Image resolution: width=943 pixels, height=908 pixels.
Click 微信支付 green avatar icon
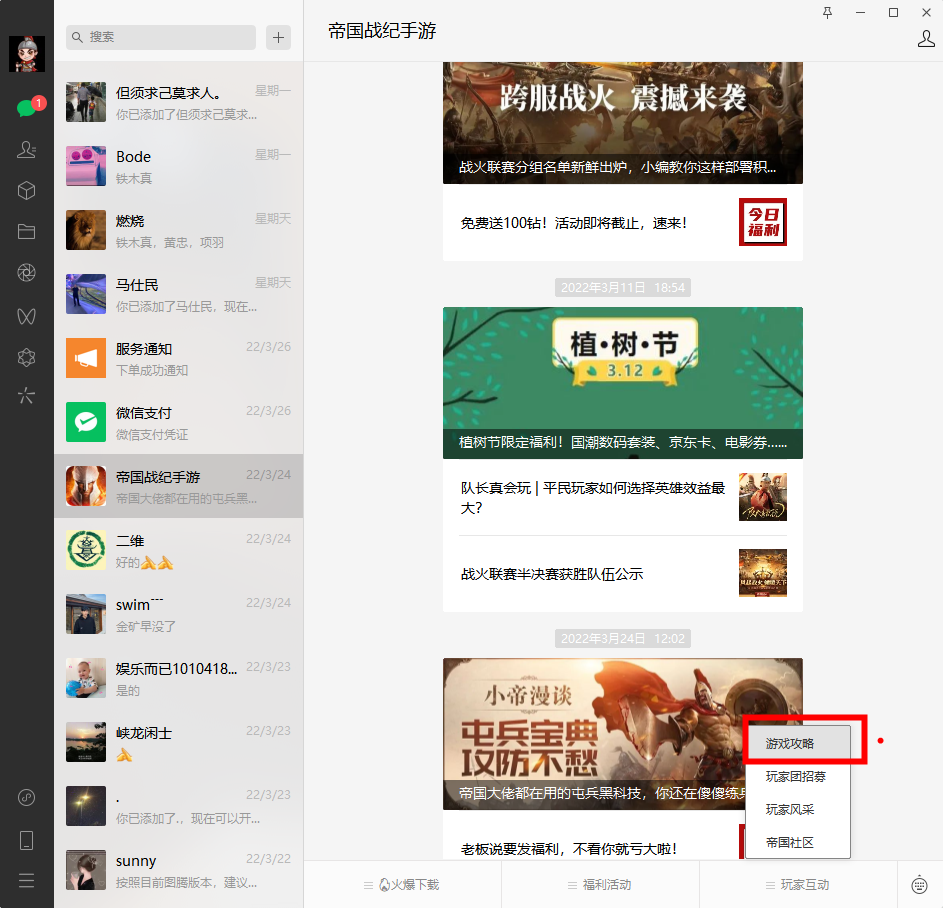pyautogui.click(x=86, y=422)
